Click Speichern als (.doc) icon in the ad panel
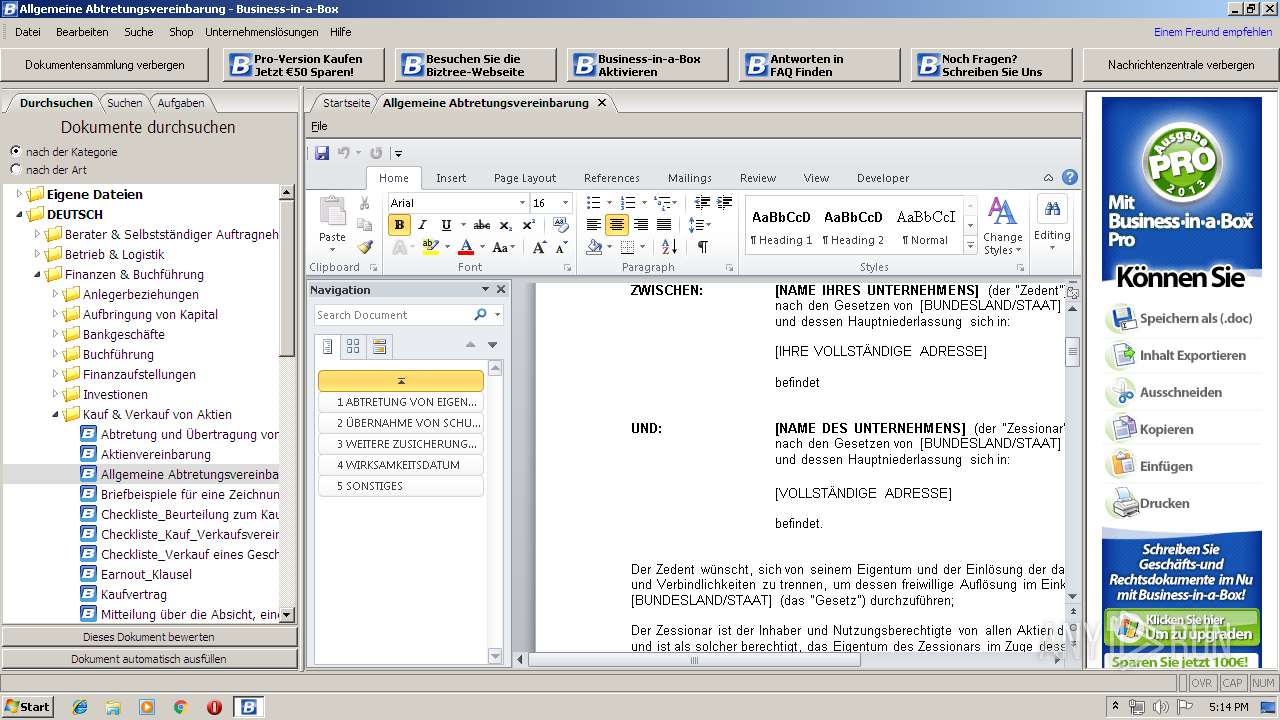 coord(1123,319)
